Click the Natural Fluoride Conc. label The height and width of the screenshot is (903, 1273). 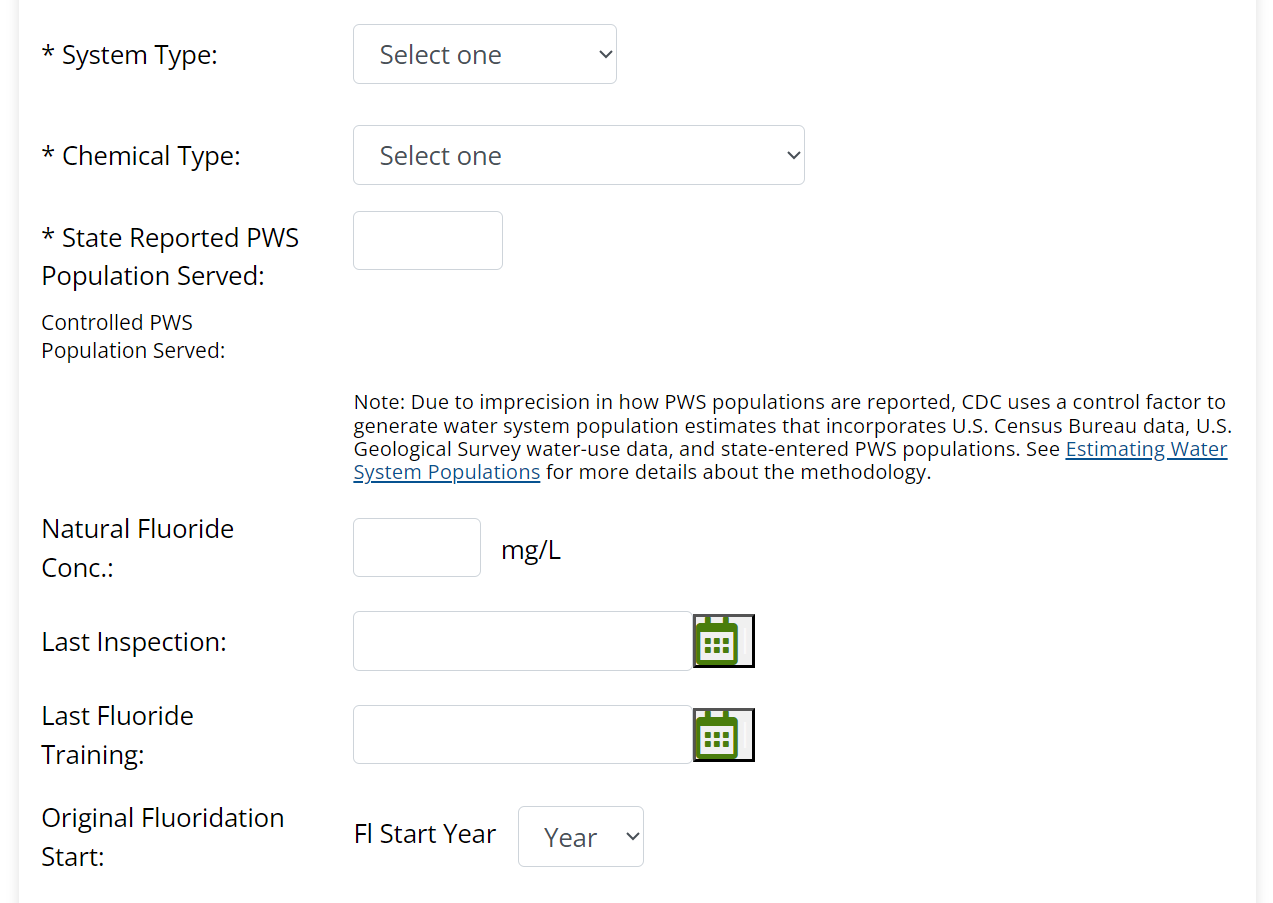[x=137, y=548]
